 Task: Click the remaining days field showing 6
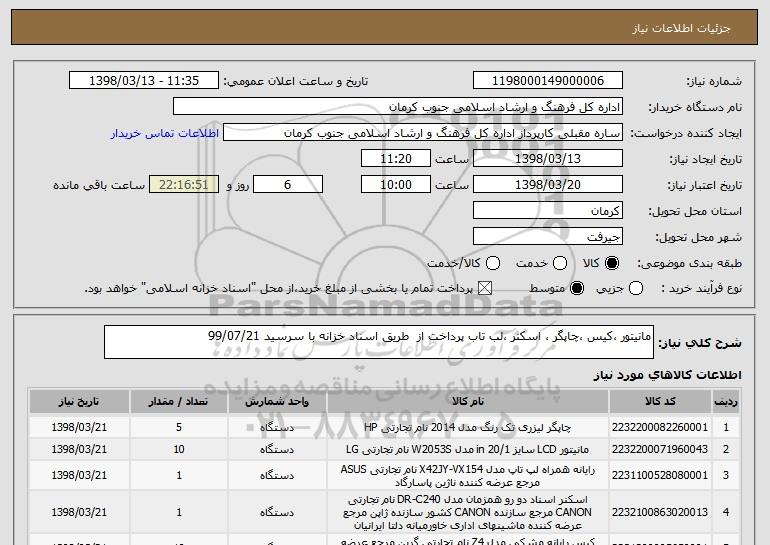[x=288, y=185]
